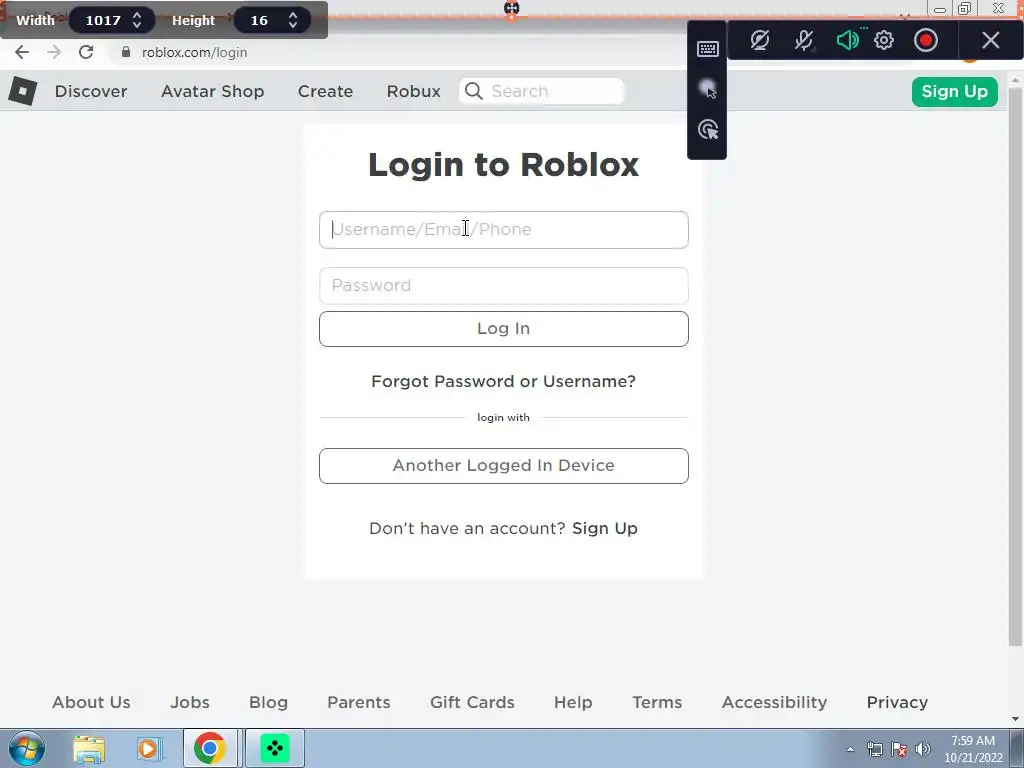Open recorder settings gear

pos(884,40)
